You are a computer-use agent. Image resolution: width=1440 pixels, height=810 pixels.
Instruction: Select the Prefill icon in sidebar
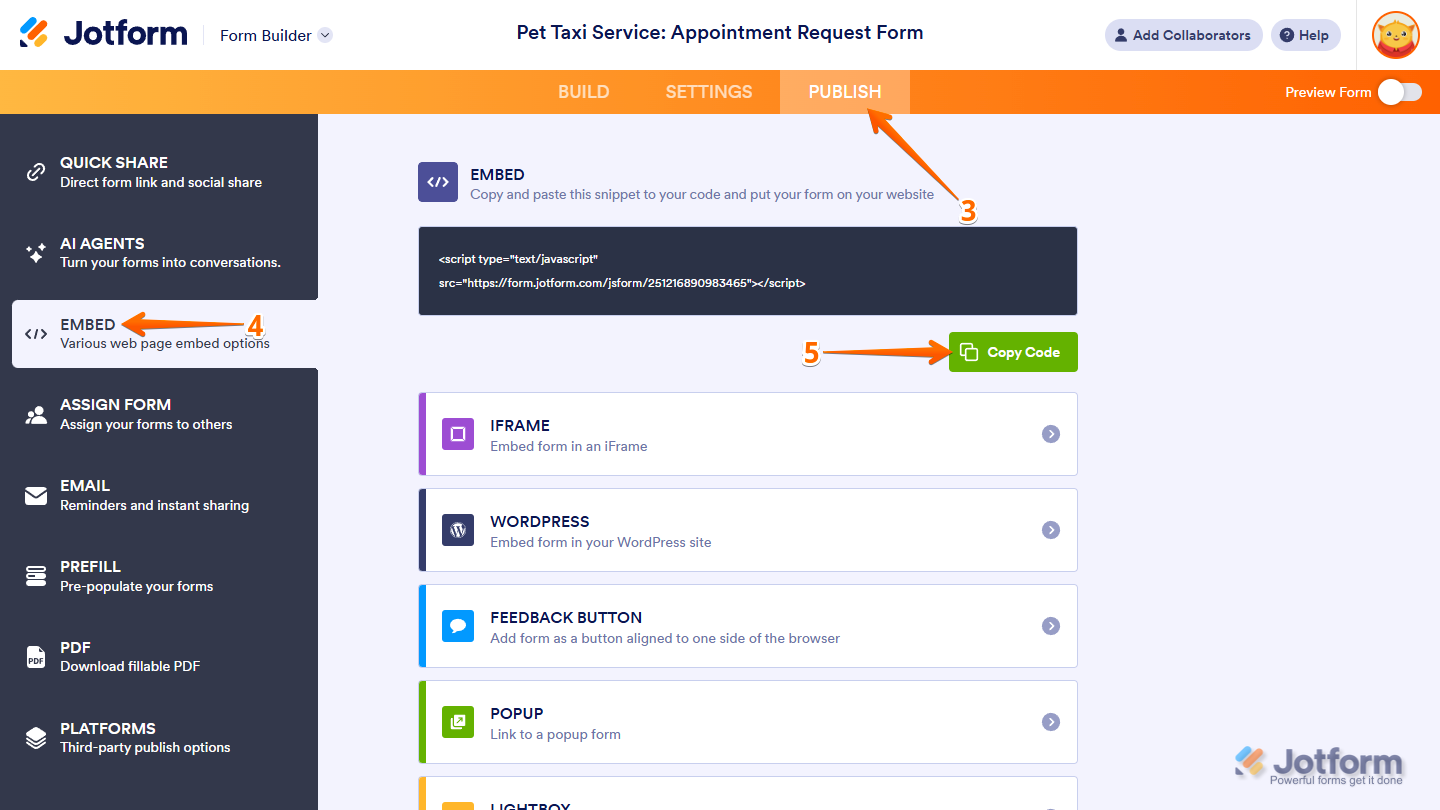point(36,576)
